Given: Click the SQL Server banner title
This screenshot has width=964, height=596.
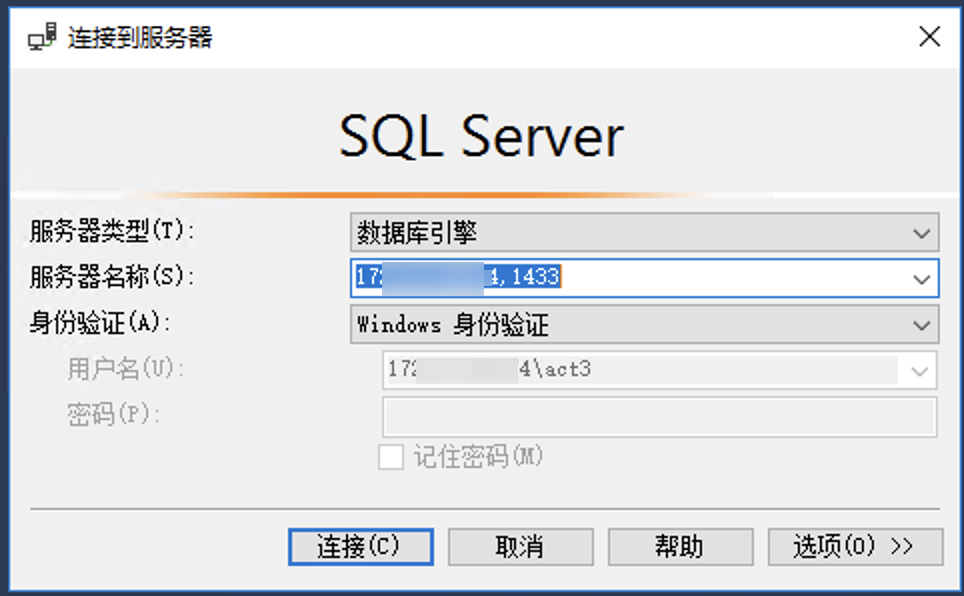Looking at the screenshot, I should pos(481,137).
